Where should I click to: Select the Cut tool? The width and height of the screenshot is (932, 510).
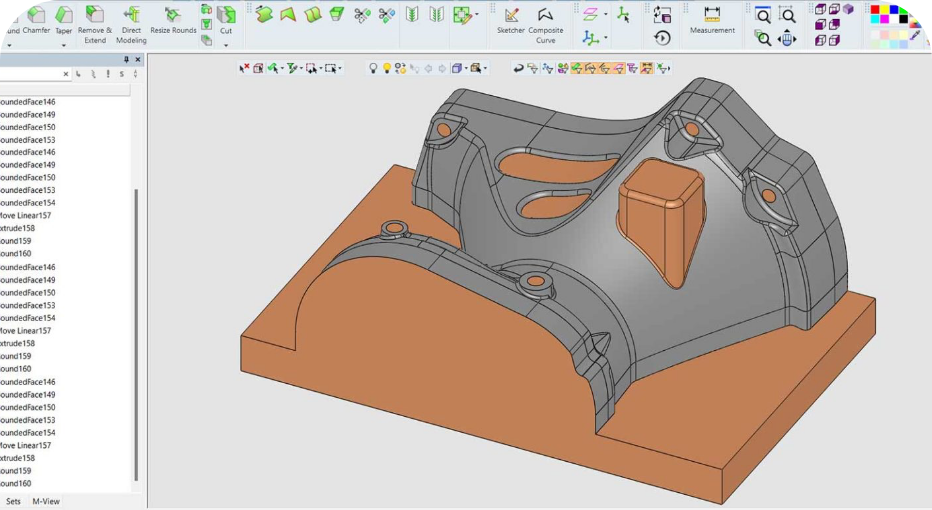coord(226,20)
